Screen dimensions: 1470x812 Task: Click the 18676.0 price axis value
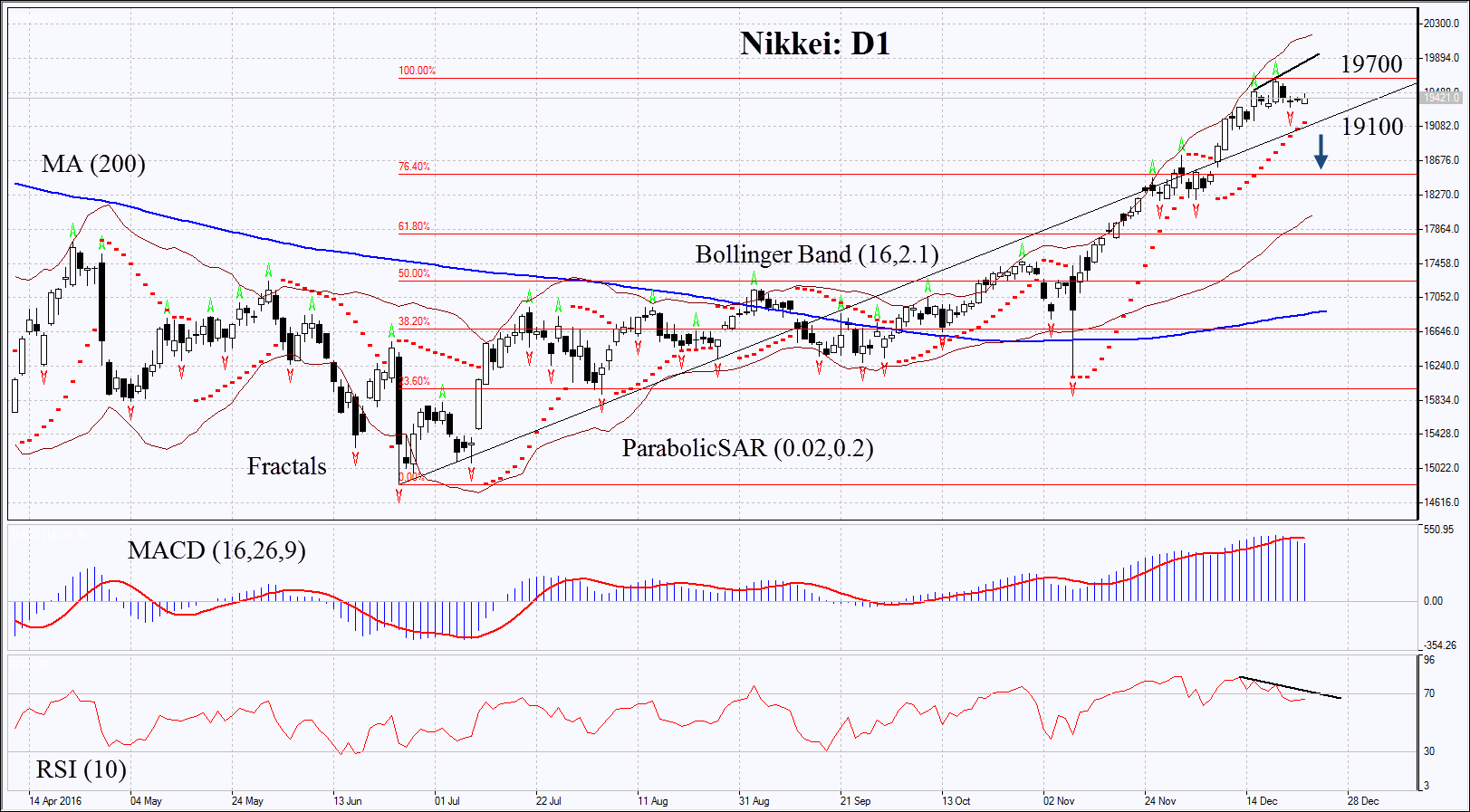(1441, 160)
